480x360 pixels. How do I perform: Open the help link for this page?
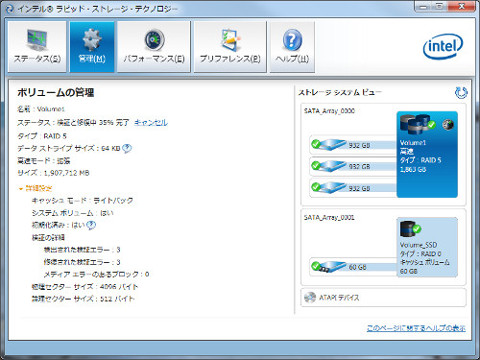coord(416,328)
